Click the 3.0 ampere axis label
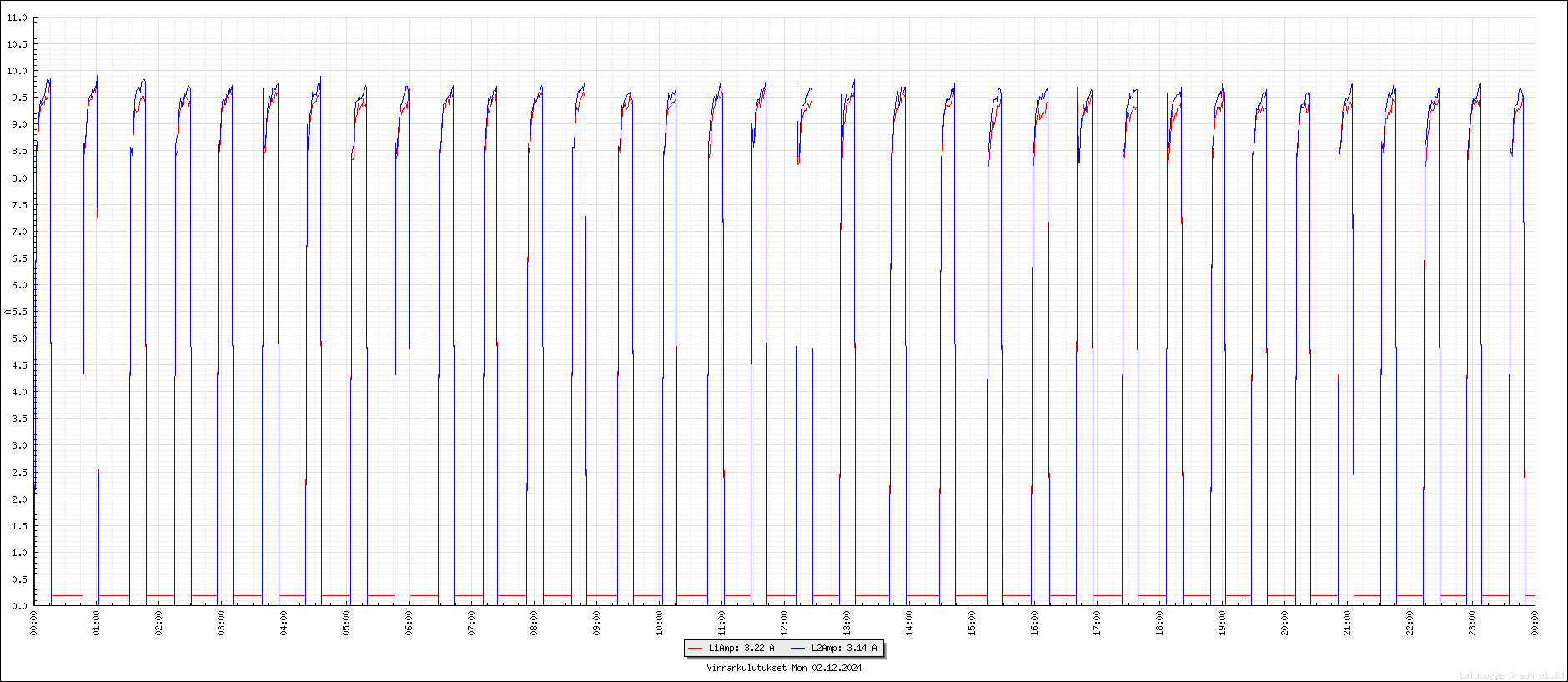The image size is (1568, 682). [19, 445]
